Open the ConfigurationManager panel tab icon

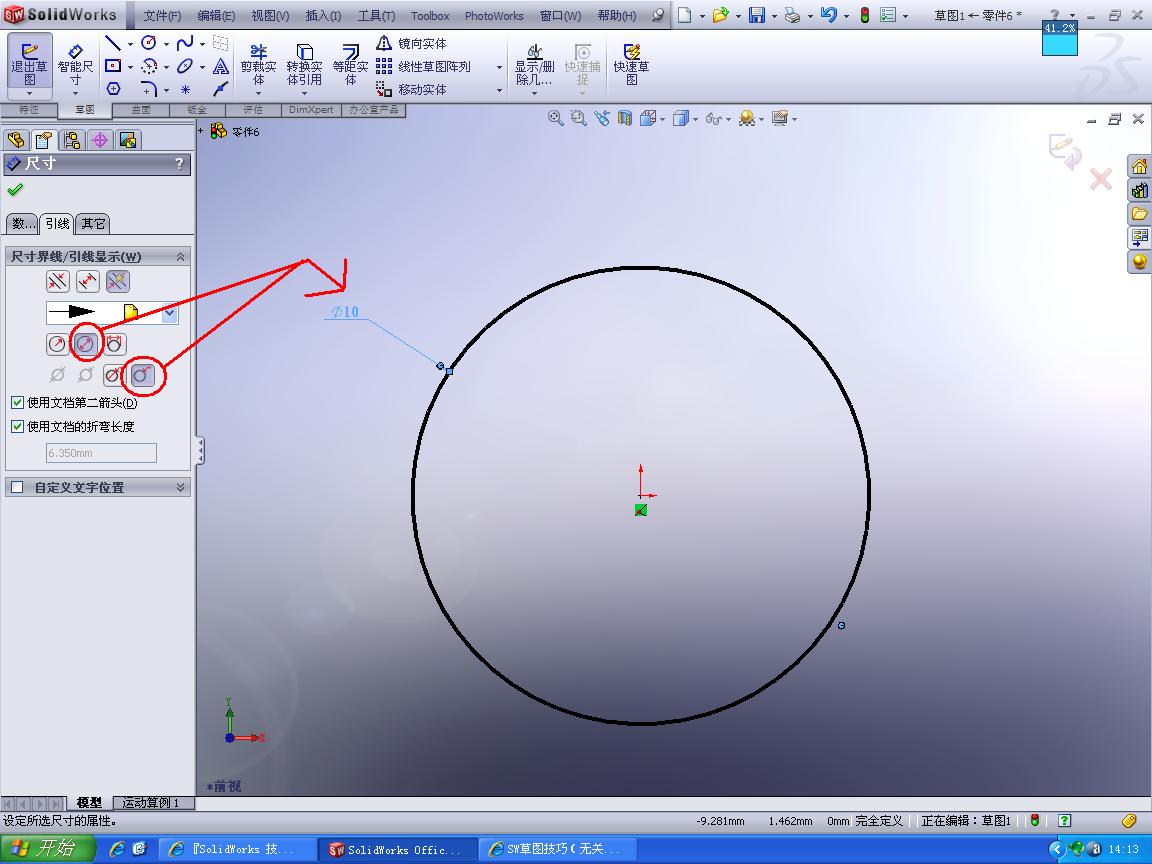click(72, 140)
